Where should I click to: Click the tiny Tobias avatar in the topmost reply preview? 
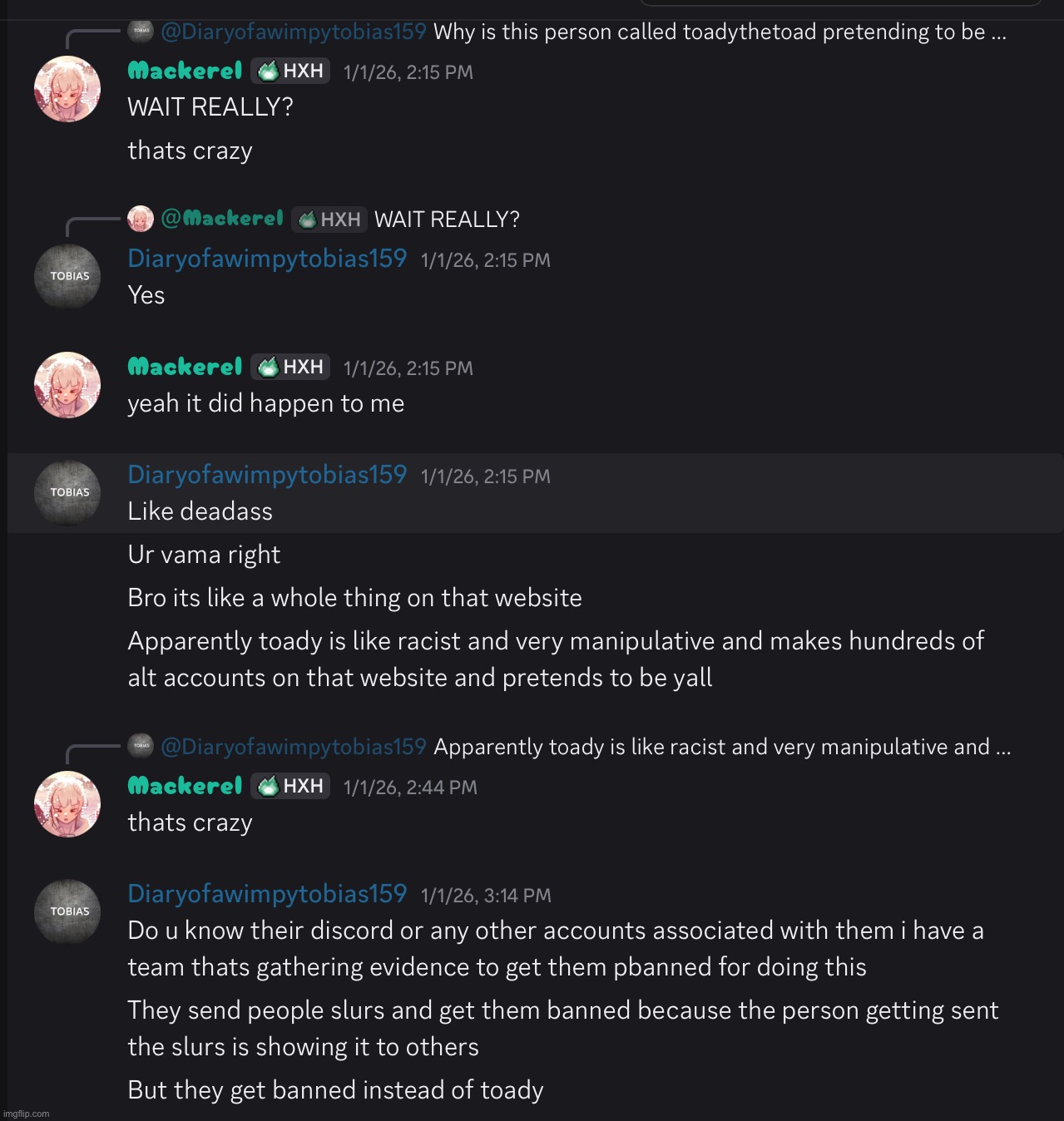(x=141, y=32)
